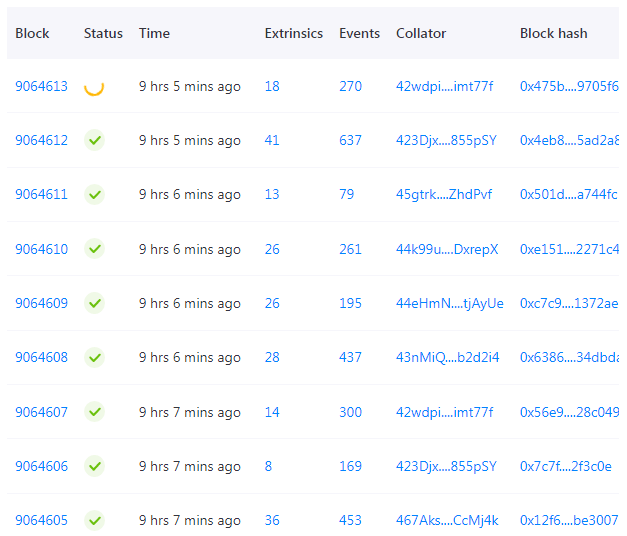The image size is (627, 536).
Task: View the 36 extrinsics of block 9064605
Action: click(272, 520)
